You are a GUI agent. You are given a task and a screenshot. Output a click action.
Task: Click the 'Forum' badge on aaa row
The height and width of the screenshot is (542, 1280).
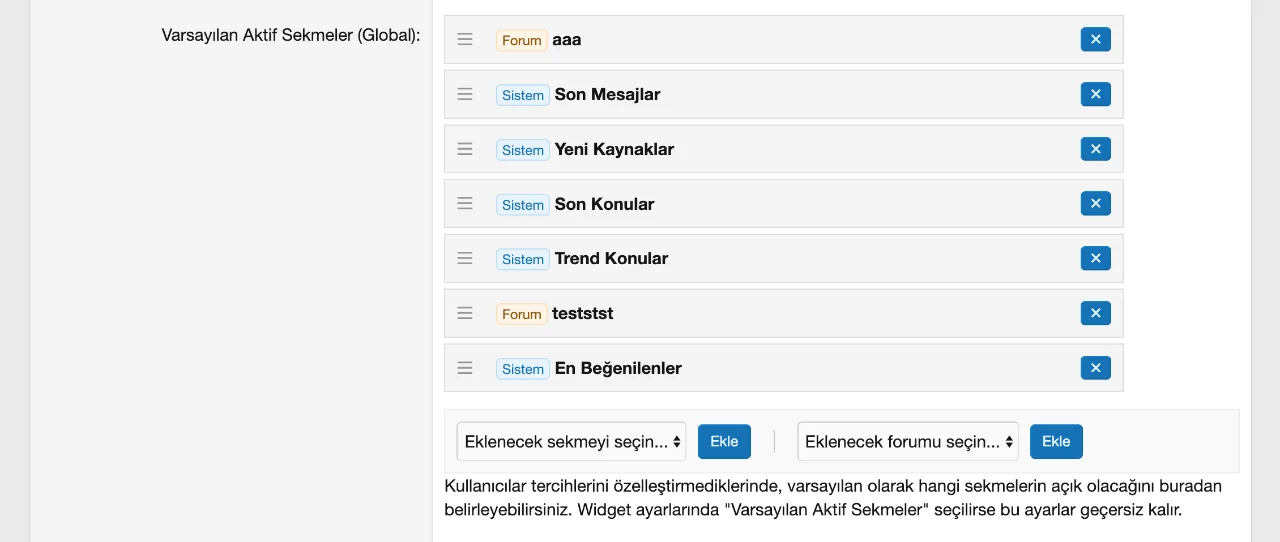[521, 40]
